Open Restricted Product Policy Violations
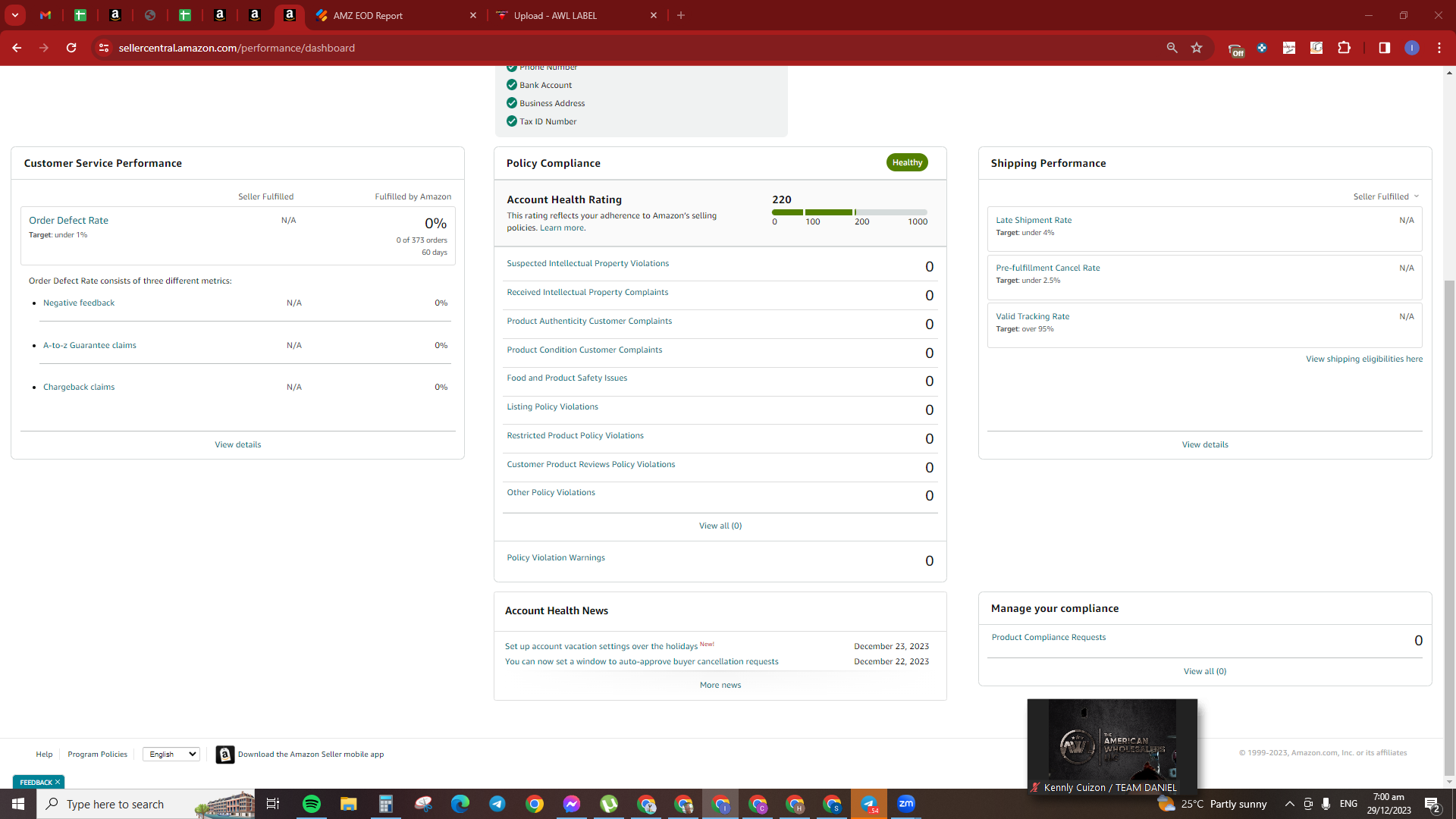Screen dimensions: 1456x819 (575, 435)
